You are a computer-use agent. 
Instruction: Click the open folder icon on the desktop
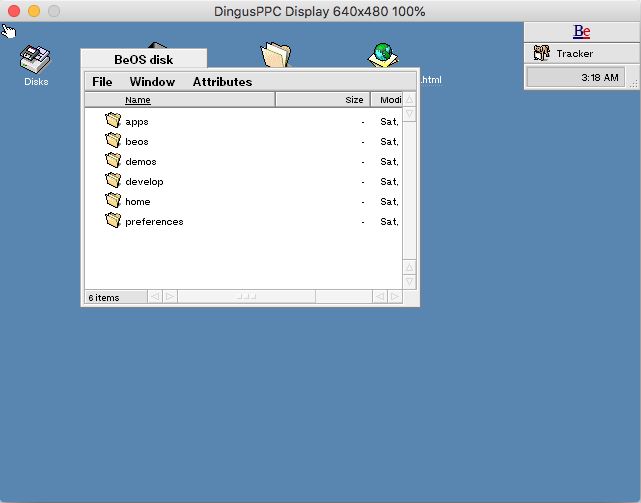coord(275,55)
